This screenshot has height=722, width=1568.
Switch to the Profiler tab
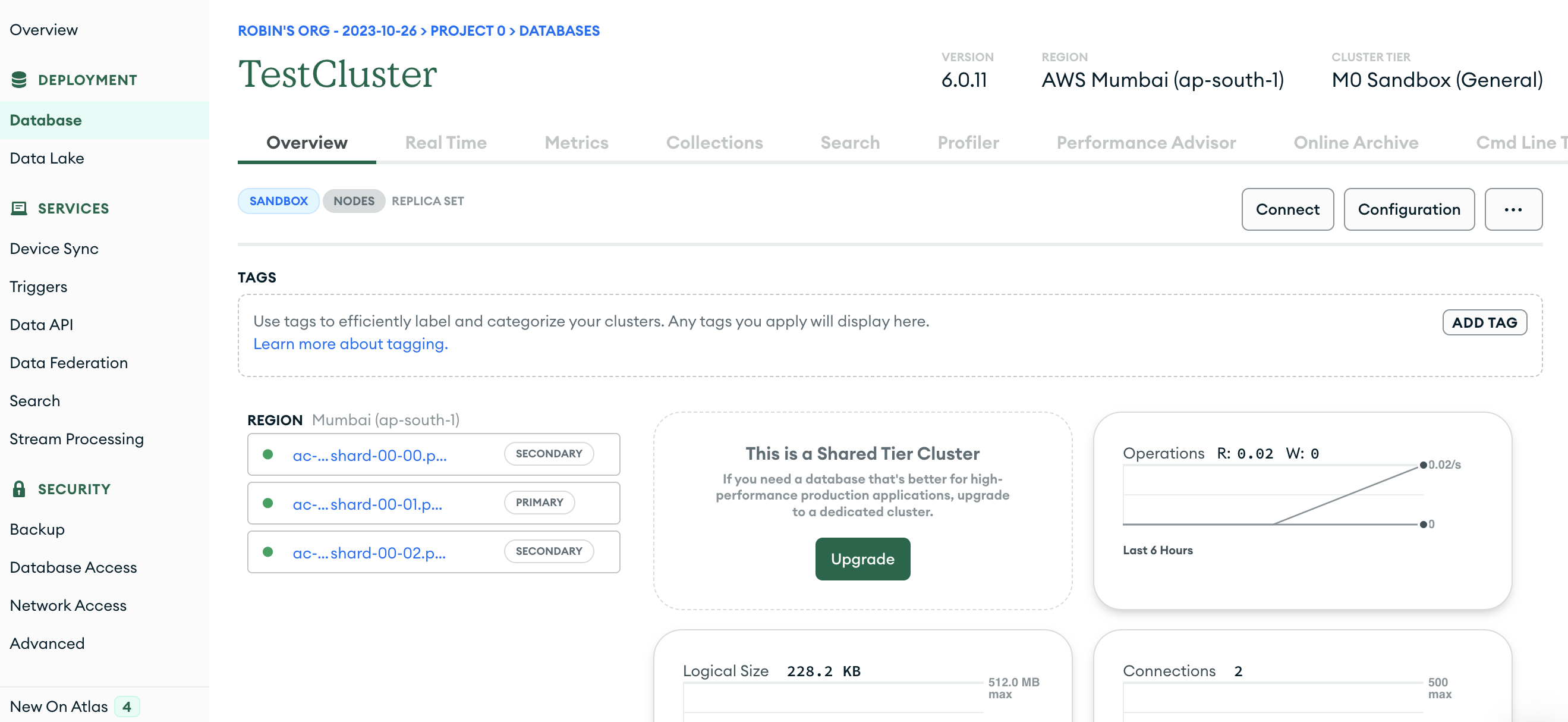(968, 143)
